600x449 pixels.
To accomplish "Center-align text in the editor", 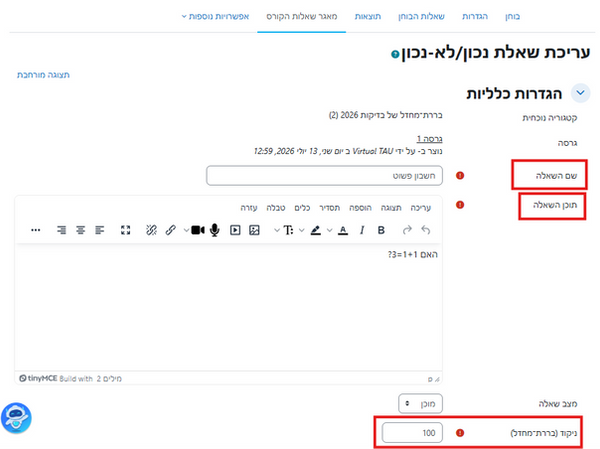I will 80,230.
